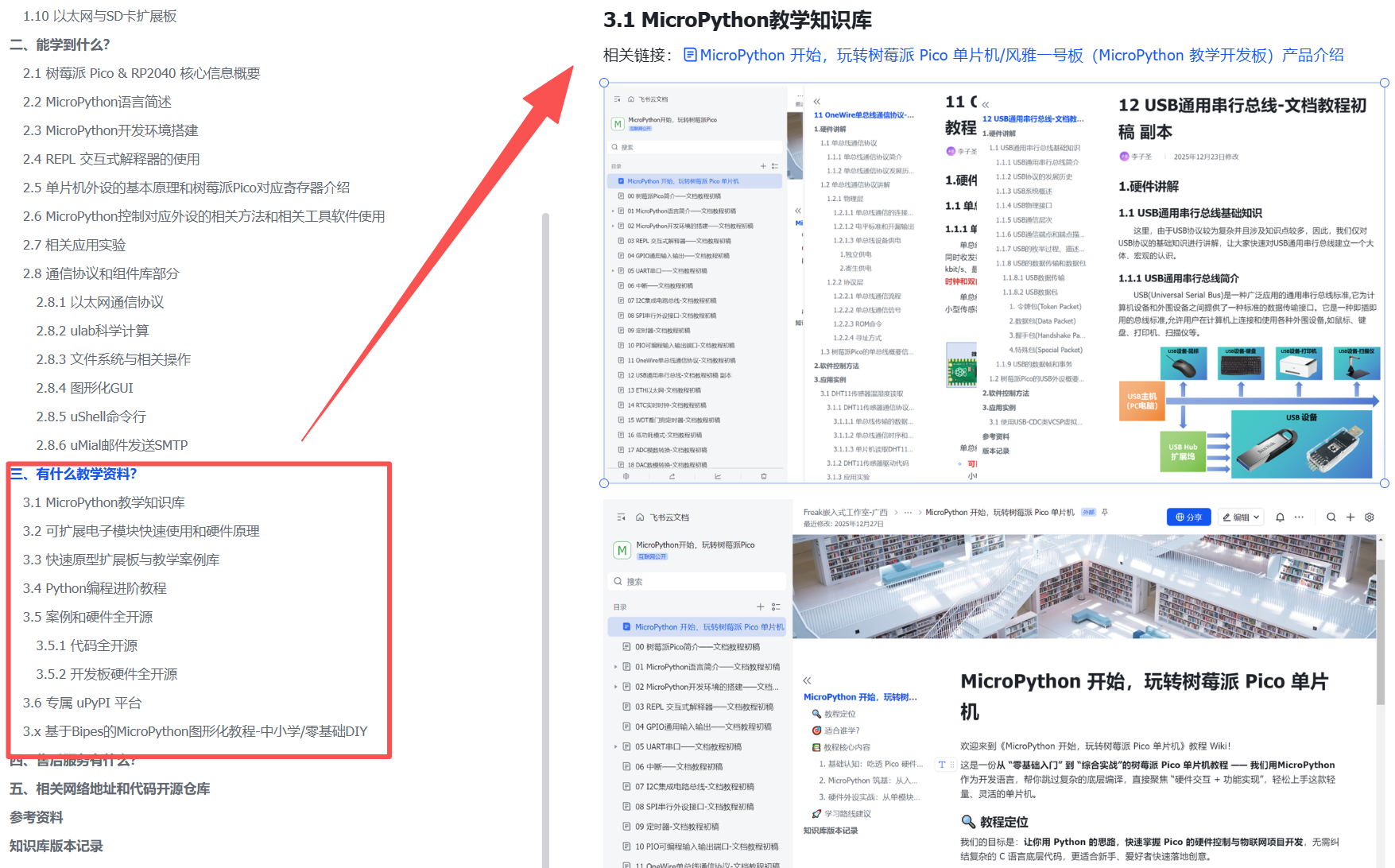The height and width of the screenshot is (868, 1395).
Task: Open the 编辑 dropdown arrow
Action: (1257, 517)
